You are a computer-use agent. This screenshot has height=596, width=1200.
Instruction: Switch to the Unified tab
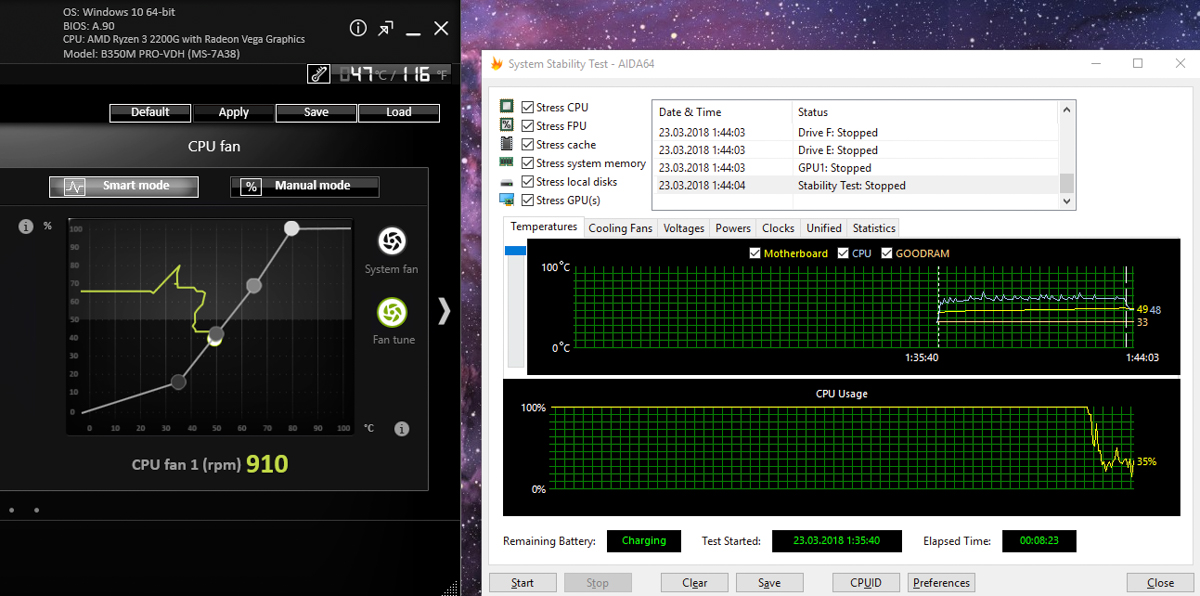[x=824, y=228]
